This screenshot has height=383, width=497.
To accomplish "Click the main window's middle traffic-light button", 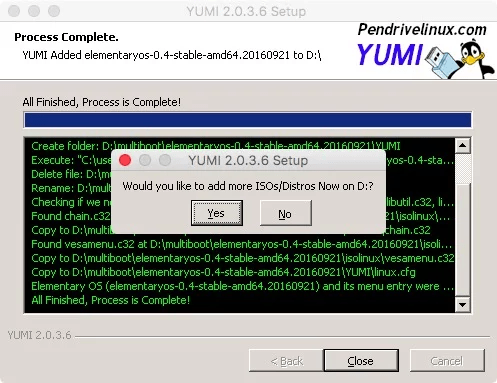I will (x=34, y=11).
